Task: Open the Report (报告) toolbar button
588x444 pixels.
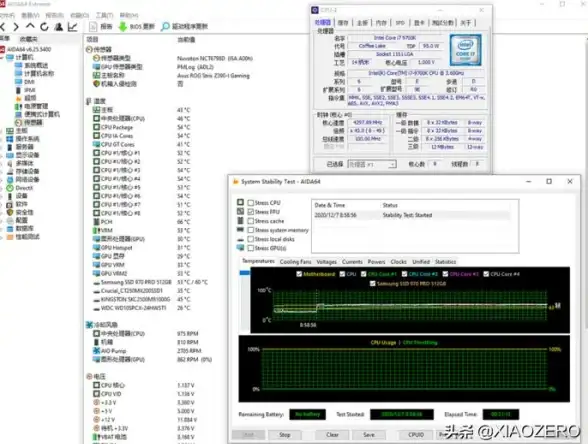Action: click(101, 27)
